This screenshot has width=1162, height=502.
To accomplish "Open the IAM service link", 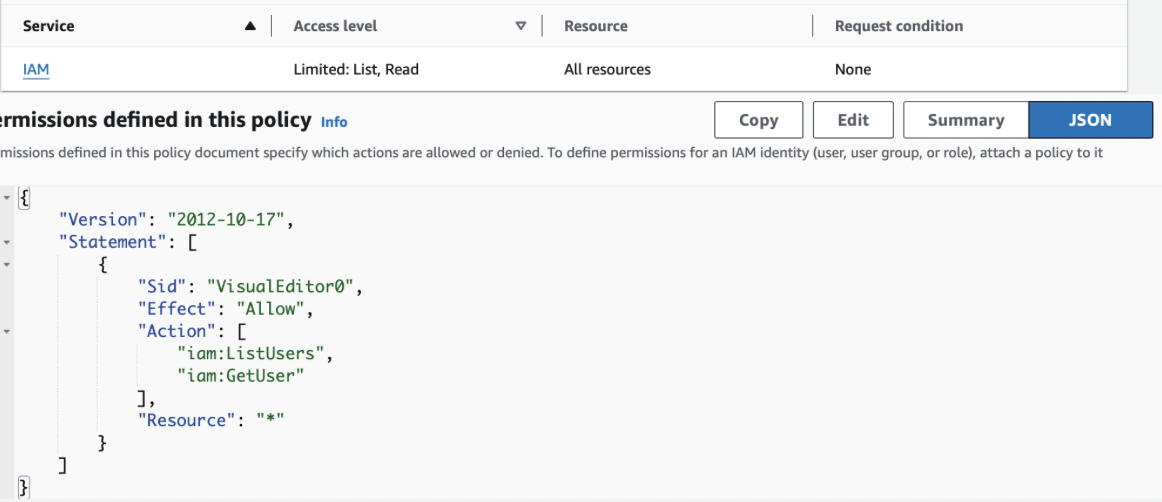I will pyautogui.click(x=36, y=69).
